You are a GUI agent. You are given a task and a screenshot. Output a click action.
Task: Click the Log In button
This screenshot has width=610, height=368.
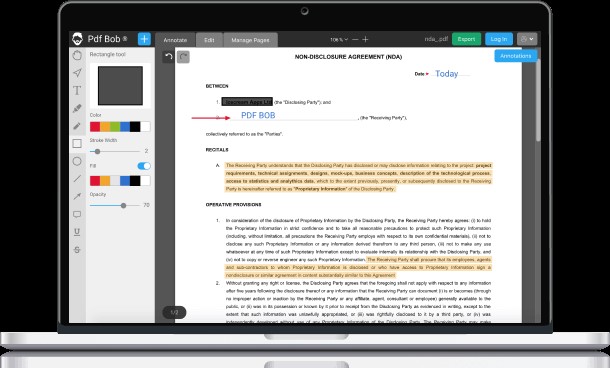(499, 39)
